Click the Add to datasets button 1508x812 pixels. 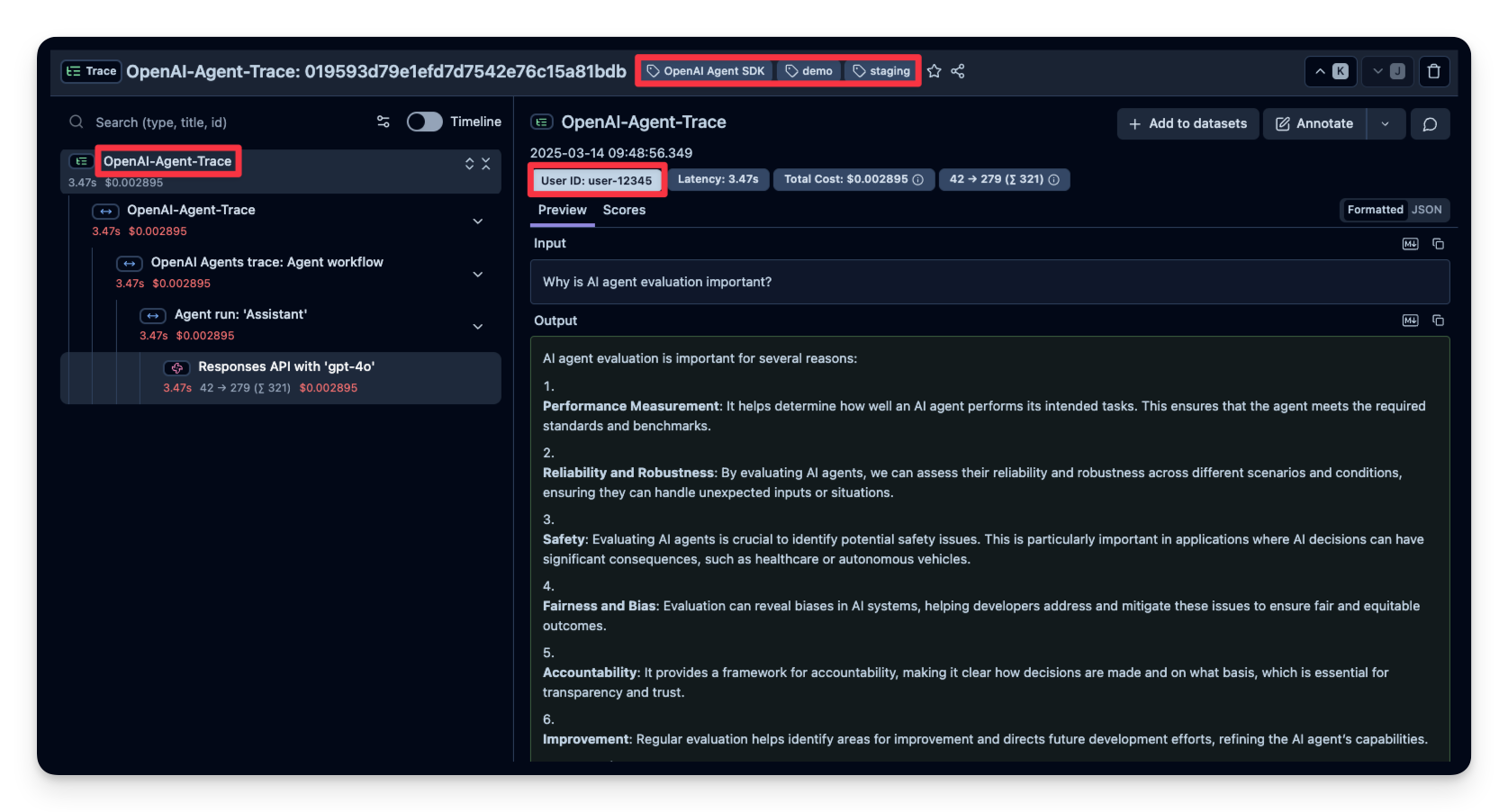(x=1187, y=123)
